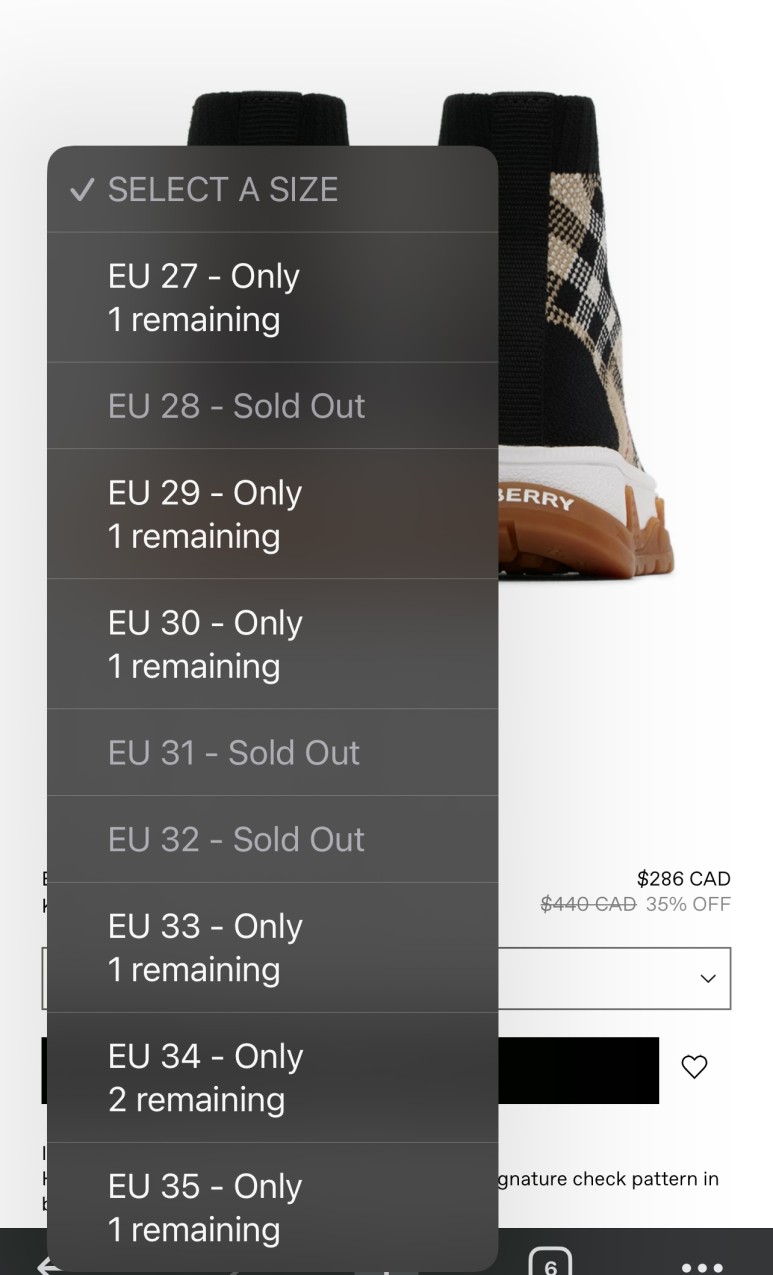Image resolution: width=773 pixels, height=1275 pixels.
Task: Click the size dropdown chevron arrow
Action: pyautogui.click(x=708, y=978)
